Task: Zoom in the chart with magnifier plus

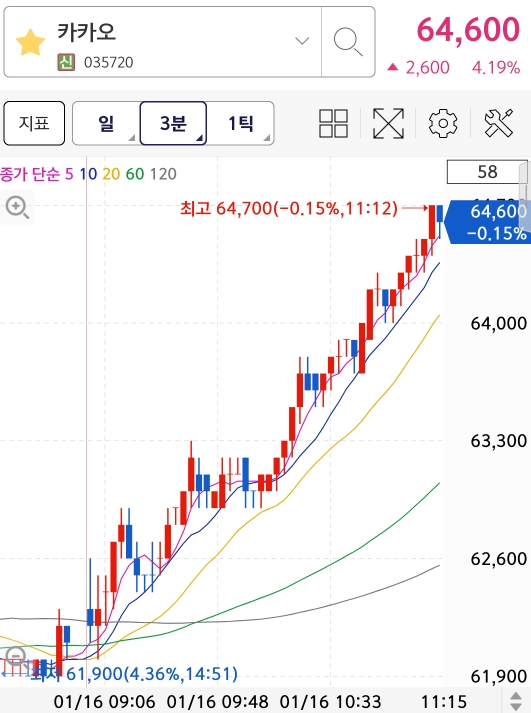Action: point(17,207)
